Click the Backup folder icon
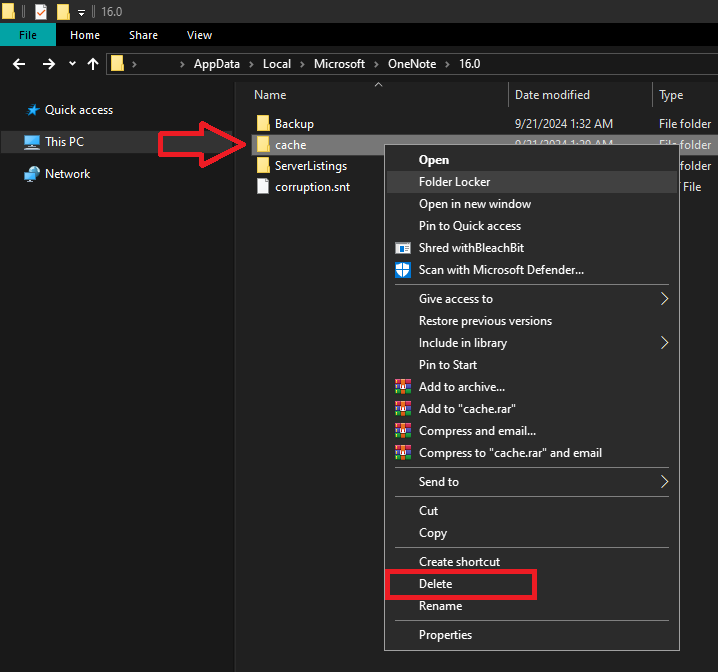 (263, 124)
